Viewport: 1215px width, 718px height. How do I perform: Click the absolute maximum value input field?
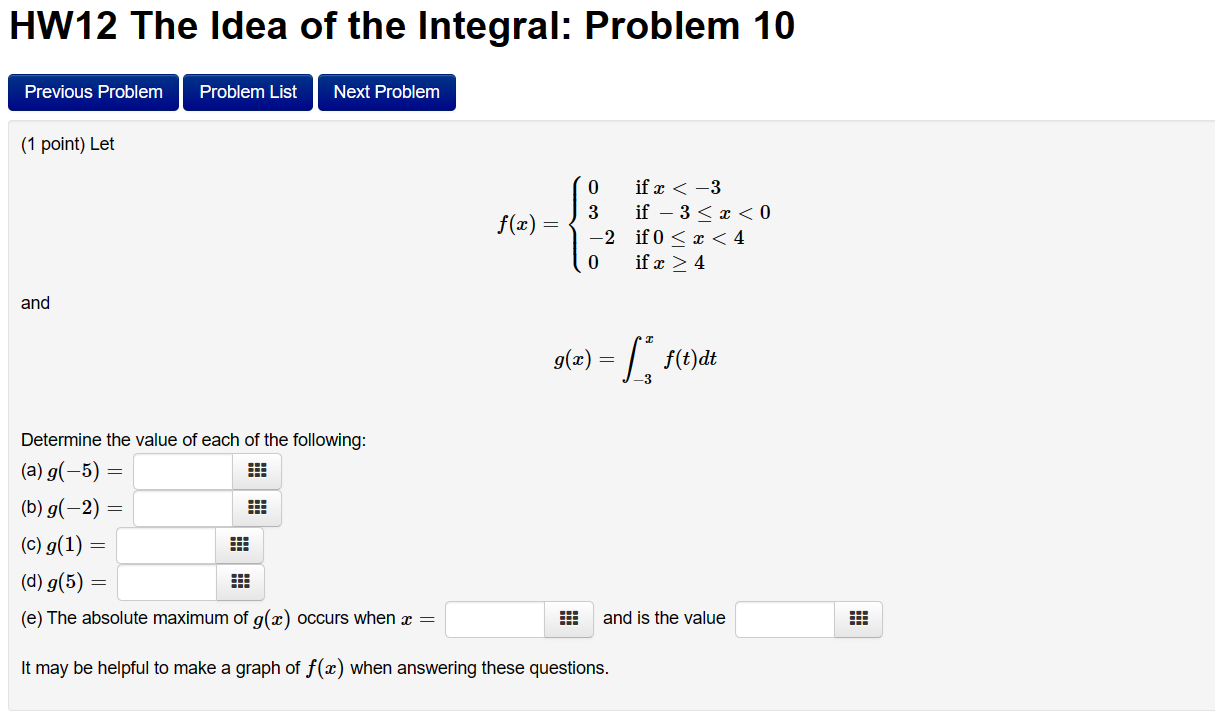782,619
